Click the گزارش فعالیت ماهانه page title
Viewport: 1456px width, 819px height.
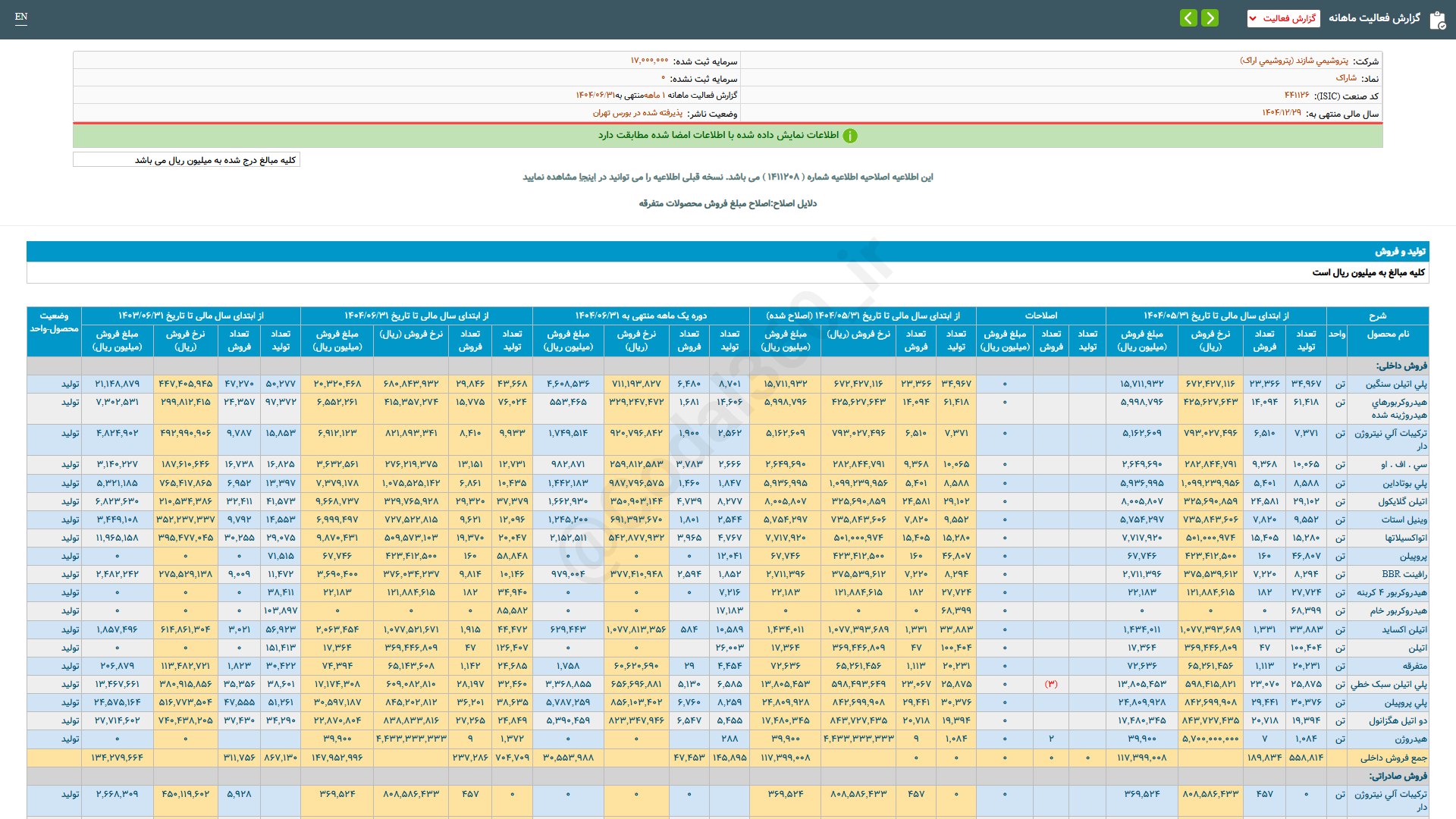[1374, 18]
